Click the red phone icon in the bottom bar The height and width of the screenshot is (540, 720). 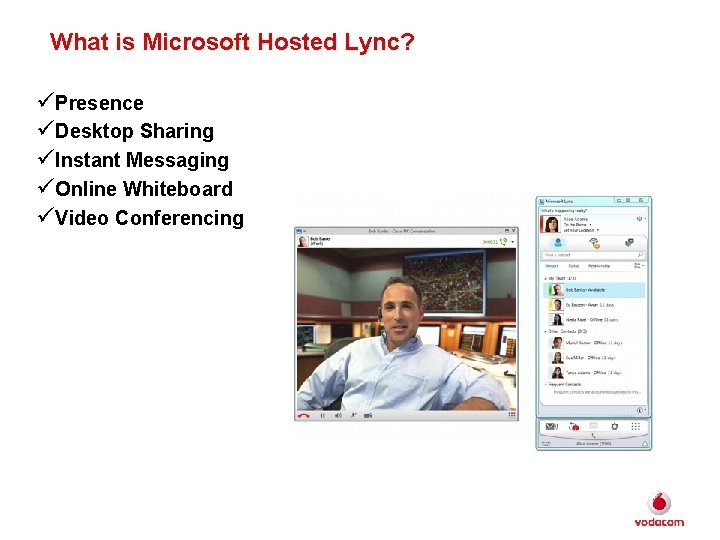[x=574, y=427]
